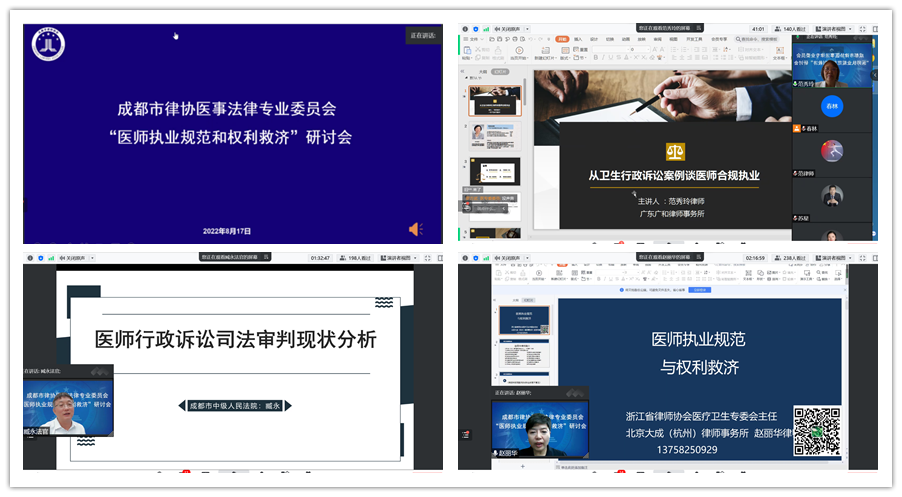Screen dimensions: 902x497
Task: Open the 设计 ribbon tab
Action: (594, 39)
